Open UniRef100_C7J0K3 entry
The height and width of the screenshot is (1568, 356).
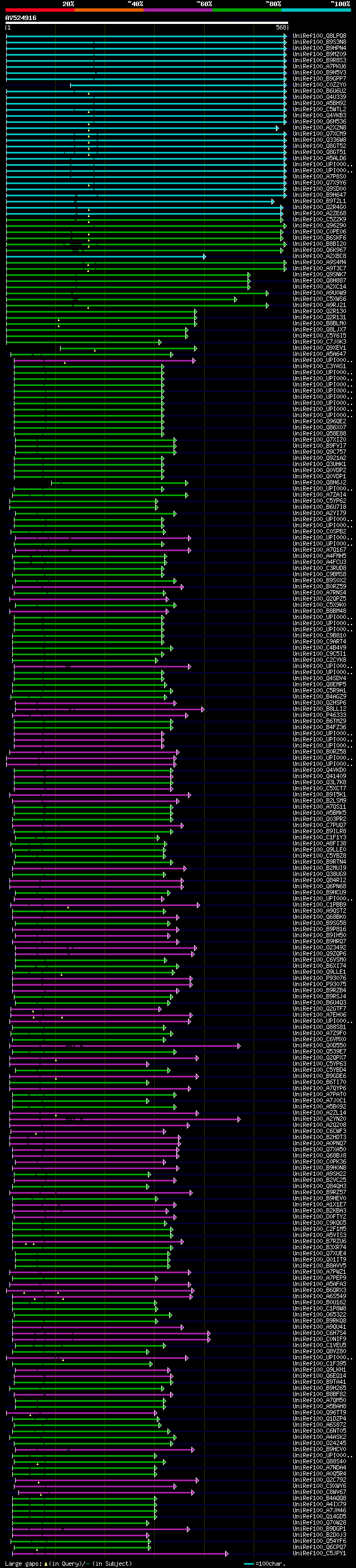point(319,342)
